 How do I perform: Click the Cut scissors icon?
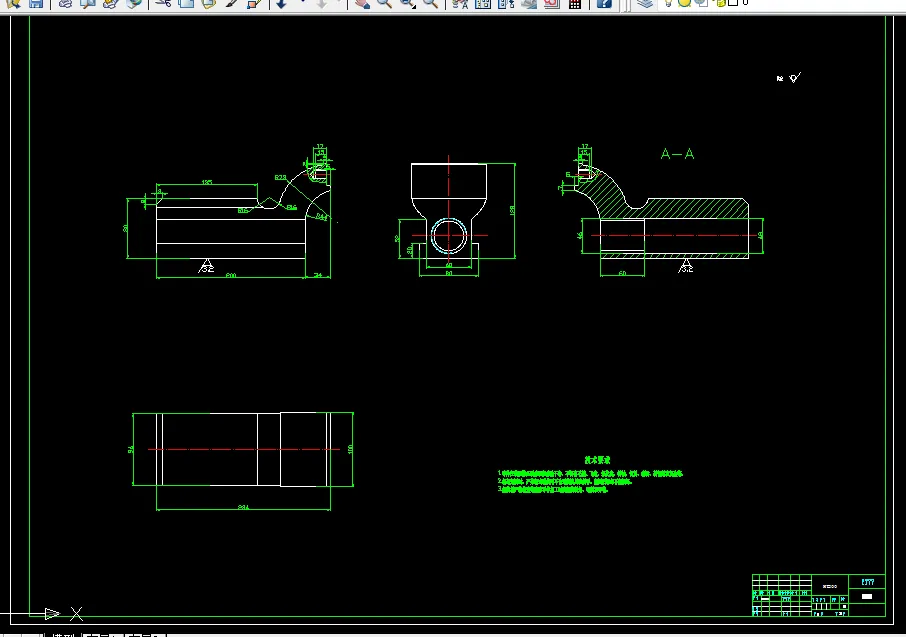point(164,3)
